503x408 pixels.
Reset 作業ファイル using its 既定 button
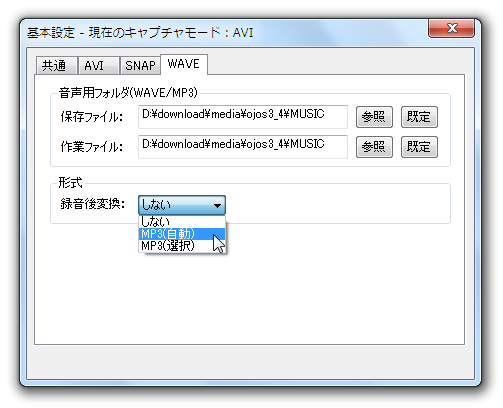click(x=419, y=147)
